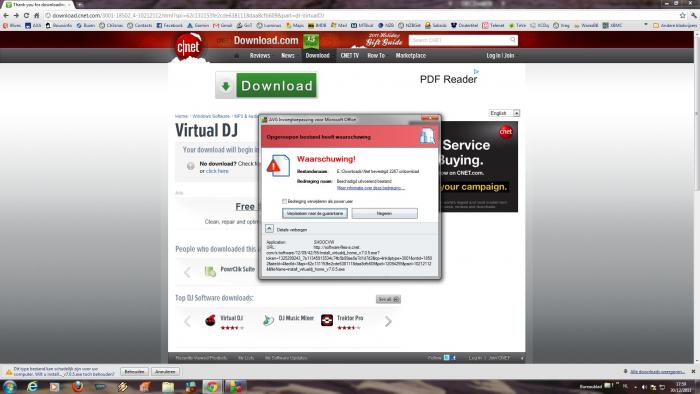Click the search magnifier in CNET search box
This screenshot has width=700, height=394.
tap(513, 40)
